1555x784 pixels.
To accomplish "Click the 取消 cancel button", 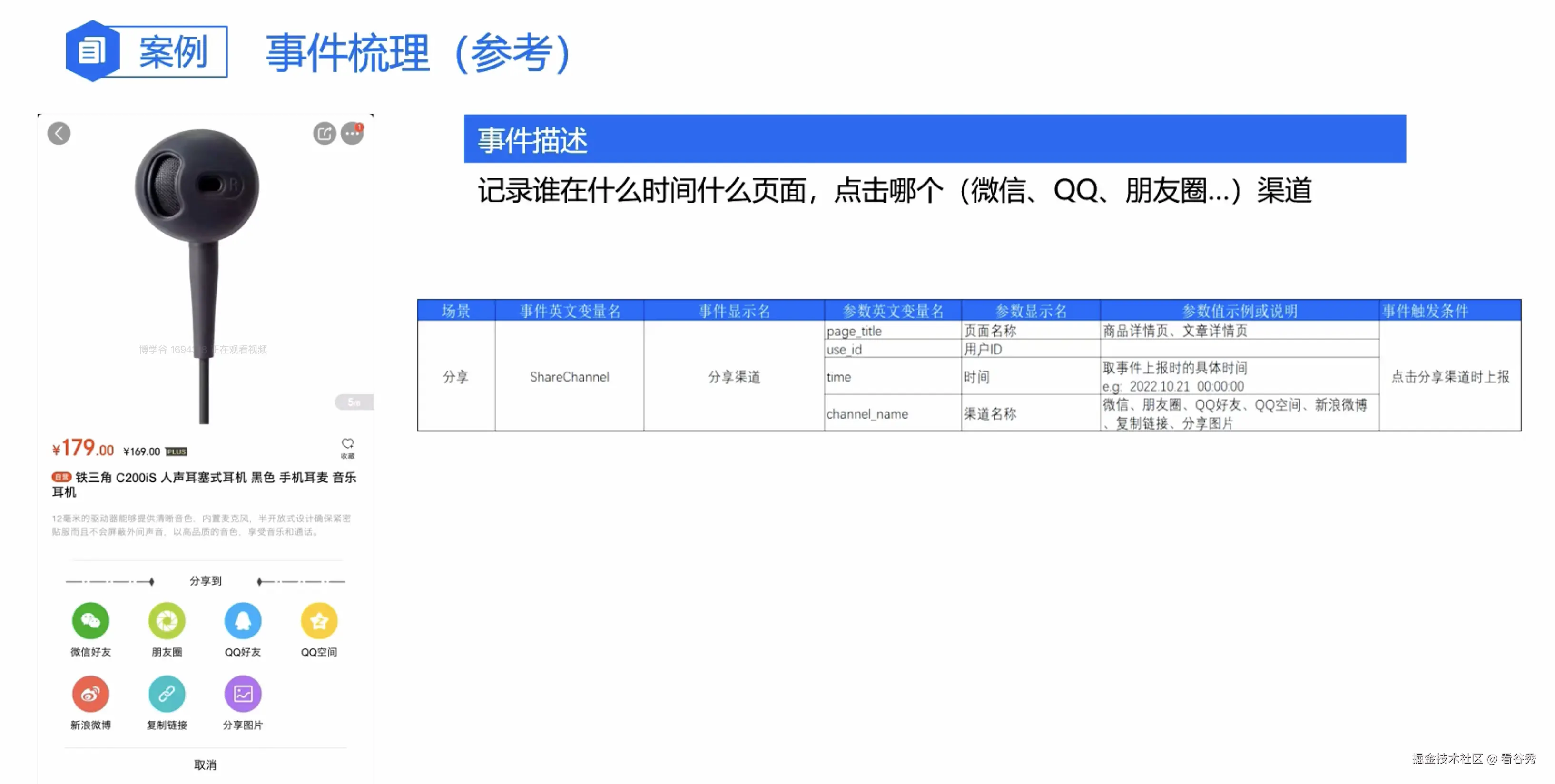I will [205, 764].
